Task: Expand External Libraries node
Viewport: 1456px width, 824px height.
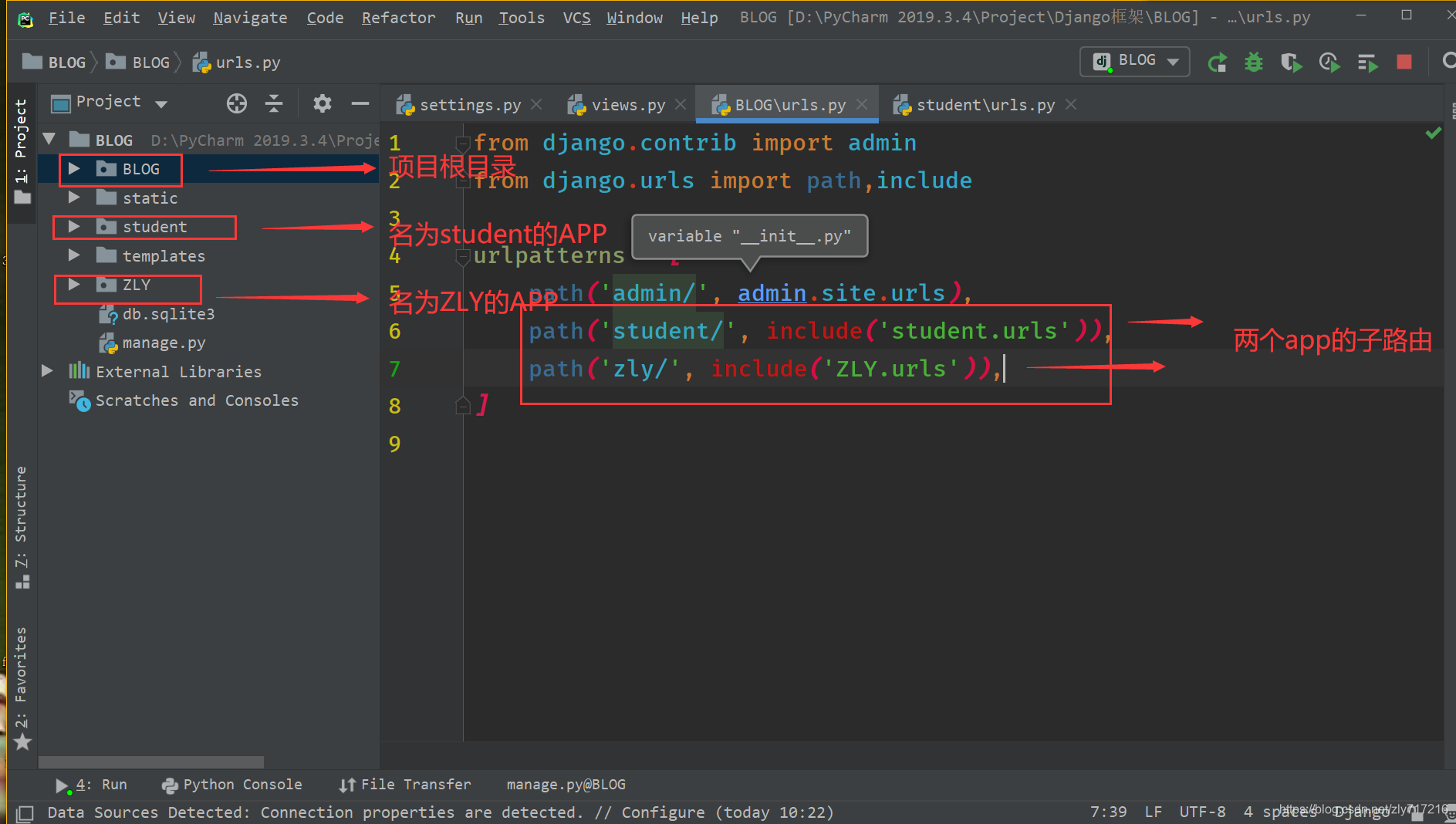Action: point(47,371)
